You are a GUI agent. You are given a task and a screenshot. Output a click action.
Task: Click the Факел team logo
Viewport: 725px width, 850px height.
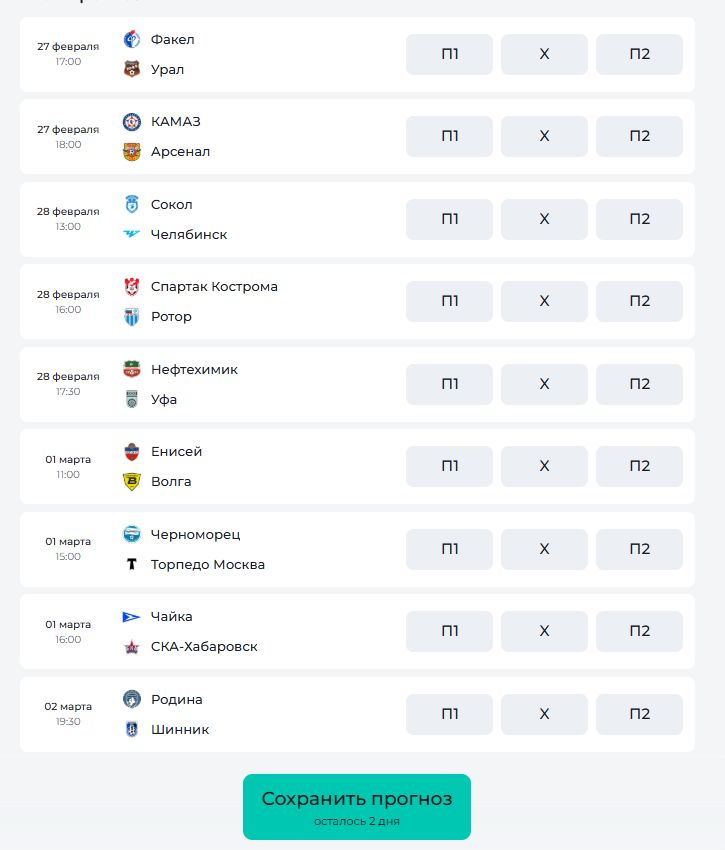[x=132, y=40]
